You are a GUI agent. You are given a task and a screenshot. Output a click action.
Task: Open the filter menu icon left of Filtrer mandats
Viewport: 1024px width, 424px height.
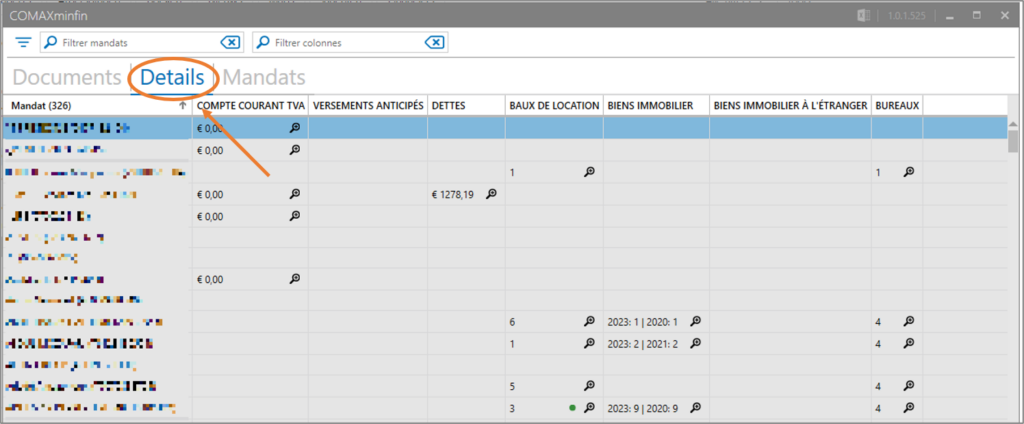pyautogui.click(x=24, y=43)
